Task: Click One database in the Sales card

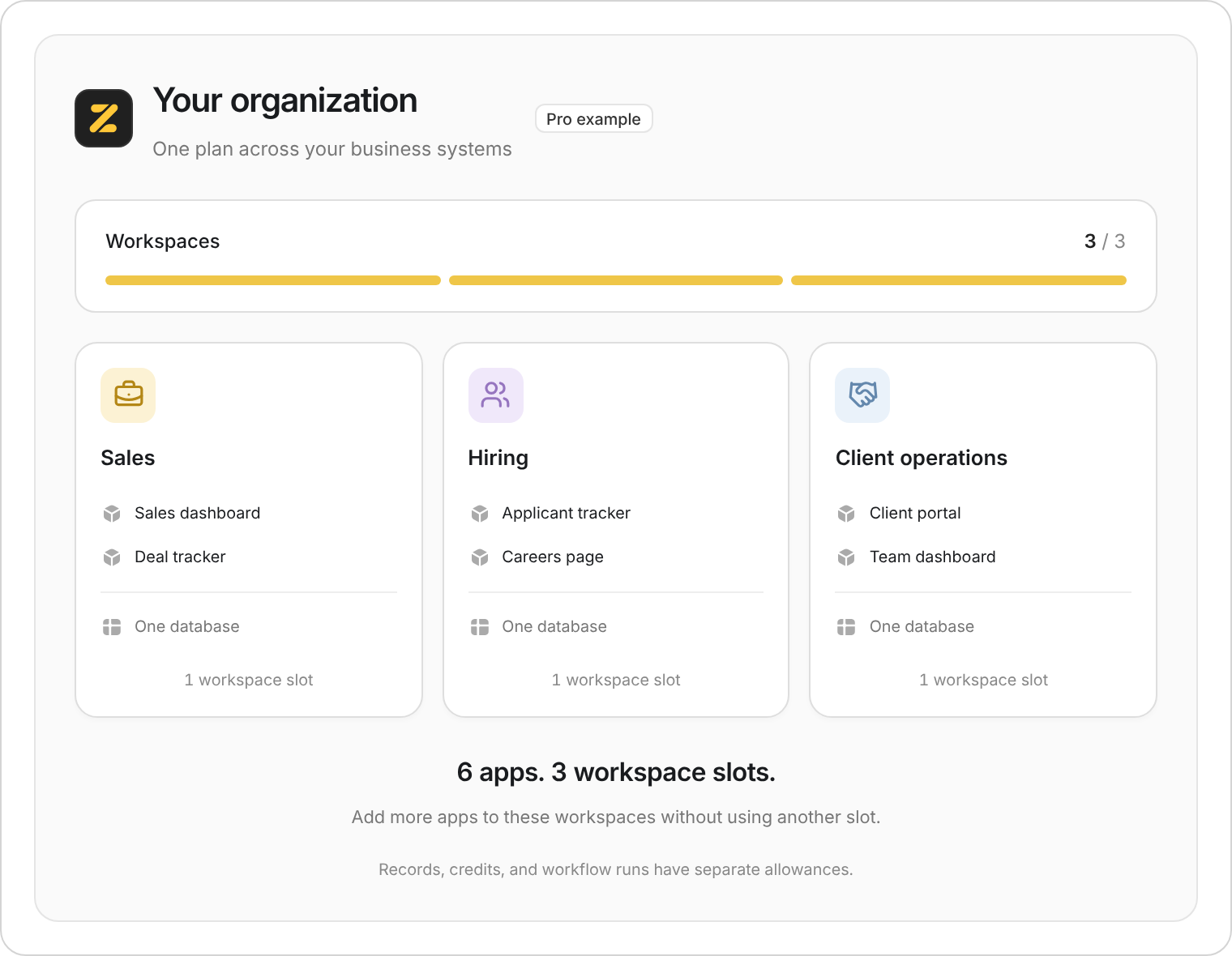Action: 187,626
